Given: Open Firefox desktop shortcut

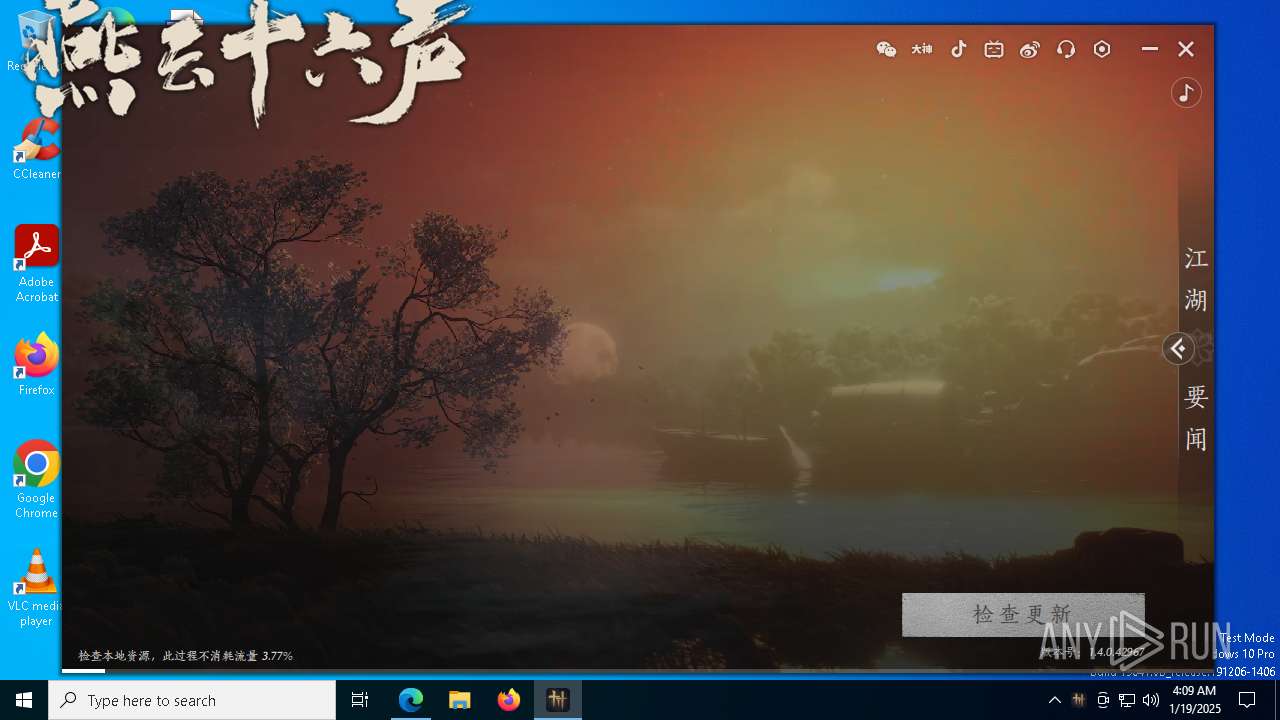Looking at the screenshot, I should [36, 364].
